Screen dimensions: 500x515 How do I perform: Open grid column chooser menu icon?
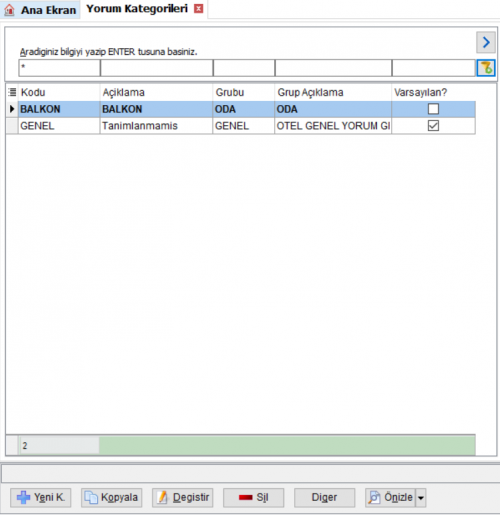click(12, 92)
